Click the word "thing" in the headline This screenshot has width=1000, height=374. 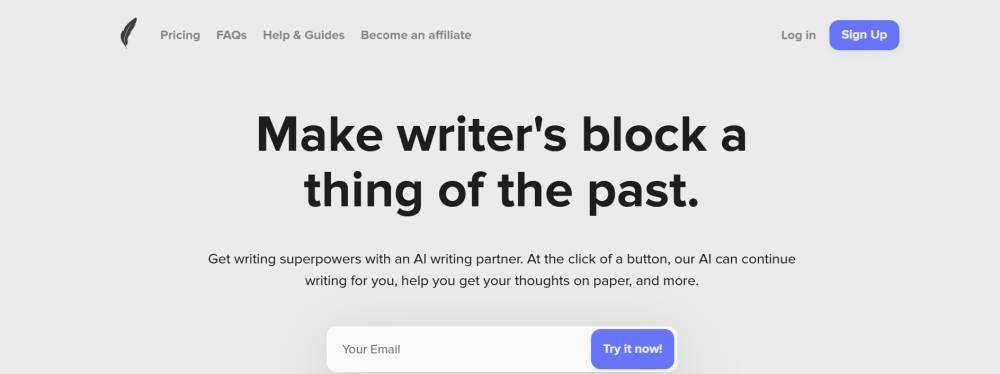363,191
